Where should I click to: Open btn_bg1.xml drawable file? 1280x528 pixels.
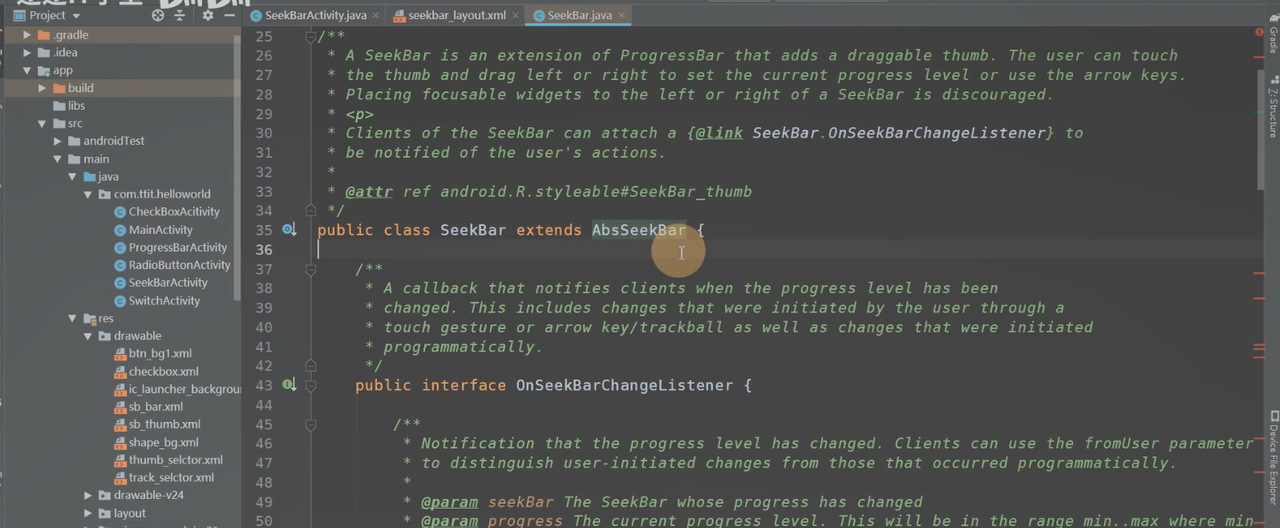tap(160, 354)
